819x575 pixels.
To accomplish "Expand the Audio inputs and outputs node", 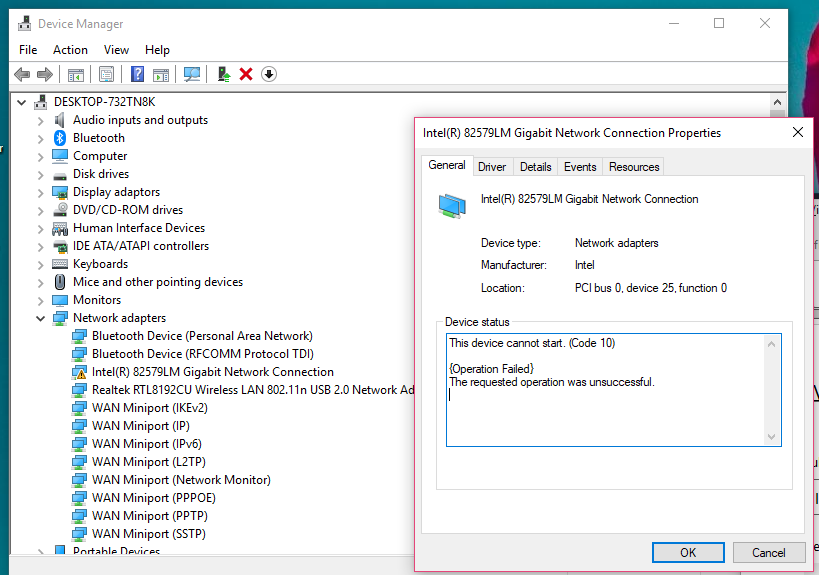I will pos(41,121).
